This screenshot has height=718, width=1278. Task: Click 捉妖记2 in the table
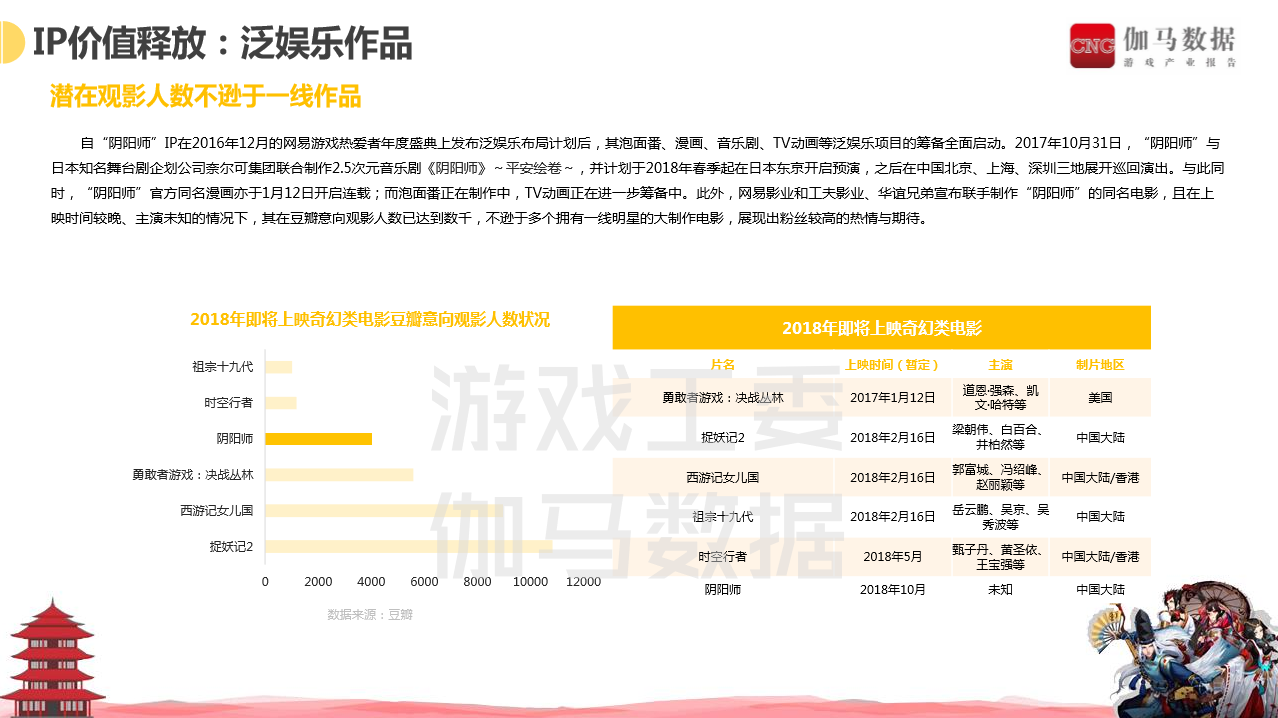coord(723,437)
